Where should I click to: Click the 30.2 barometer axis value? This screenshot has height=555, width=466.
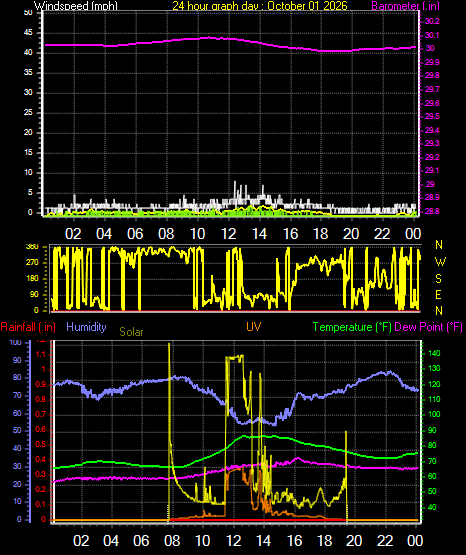pos(432,21)
